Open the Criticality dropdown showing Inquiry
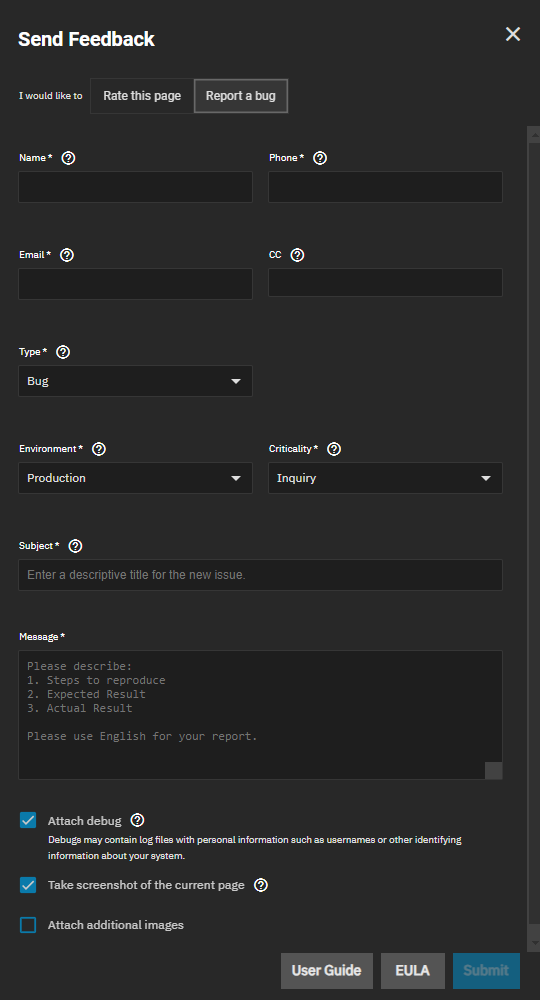The height and width of the screenshot is (1000, 540). [385, 478]
